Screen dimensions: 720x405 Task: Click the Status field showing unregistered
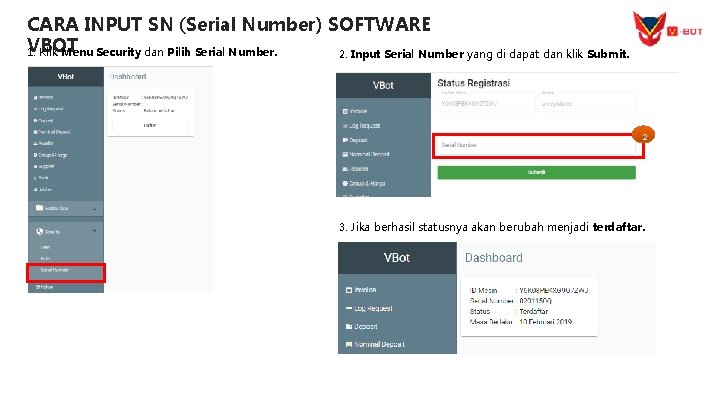[x=586, y=101]
